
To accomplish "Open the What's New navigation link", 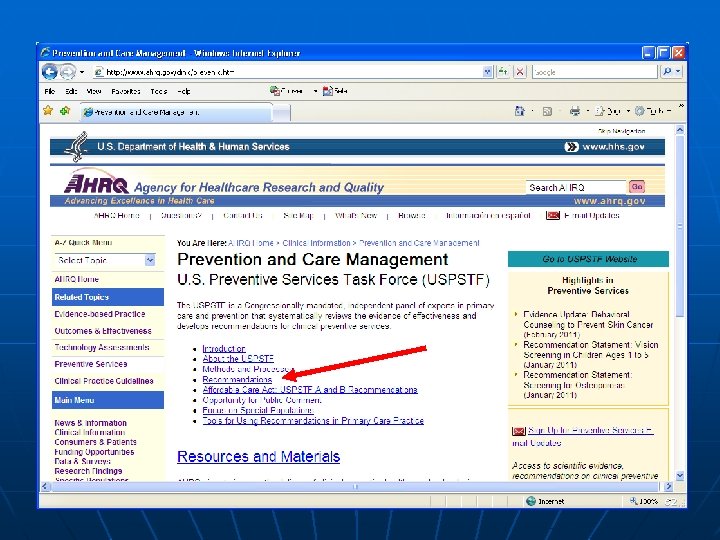I will 356,215.
